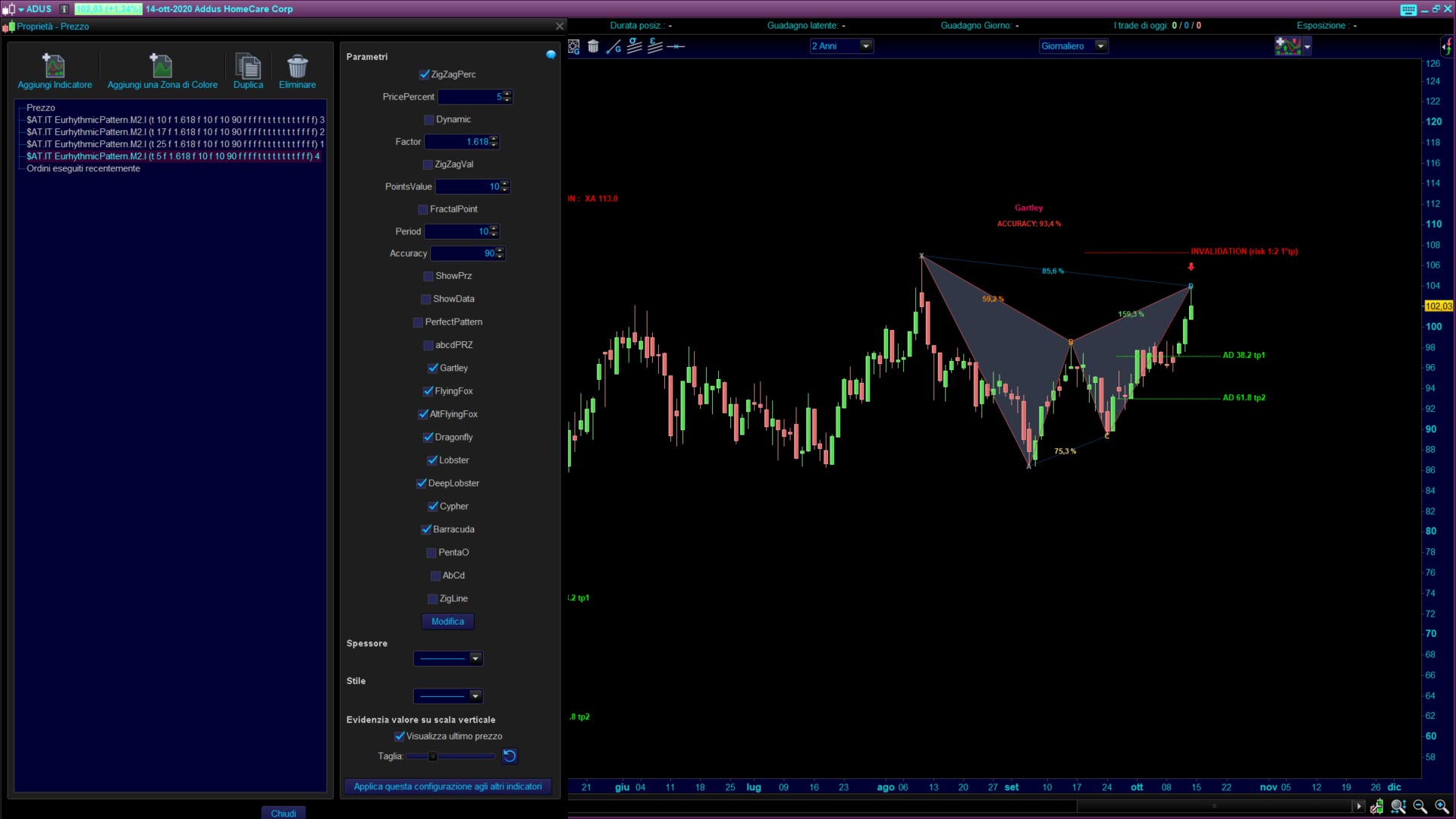The image size is (1456, 819).
Task: Select Ordini eseguiti recentemente tree item
Action: 83,168
